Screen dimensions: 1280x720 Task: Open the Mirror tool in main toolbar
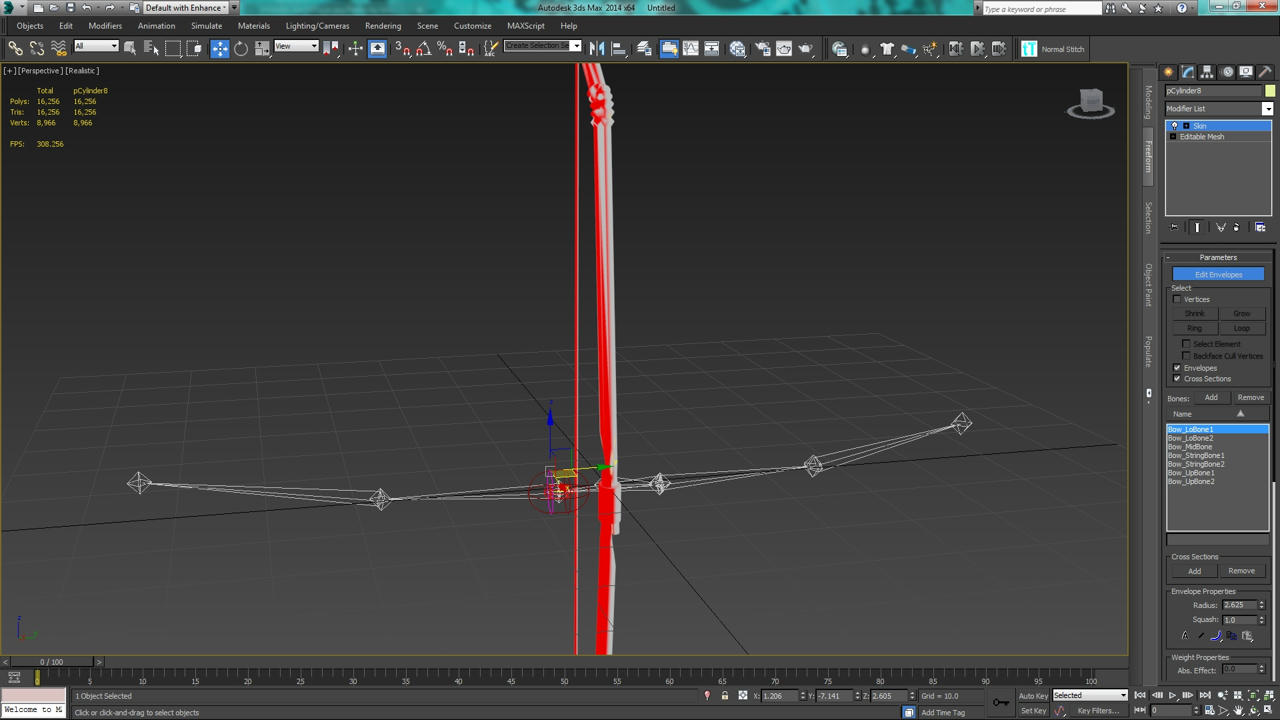pyautogui.click(x=597, y=48)
